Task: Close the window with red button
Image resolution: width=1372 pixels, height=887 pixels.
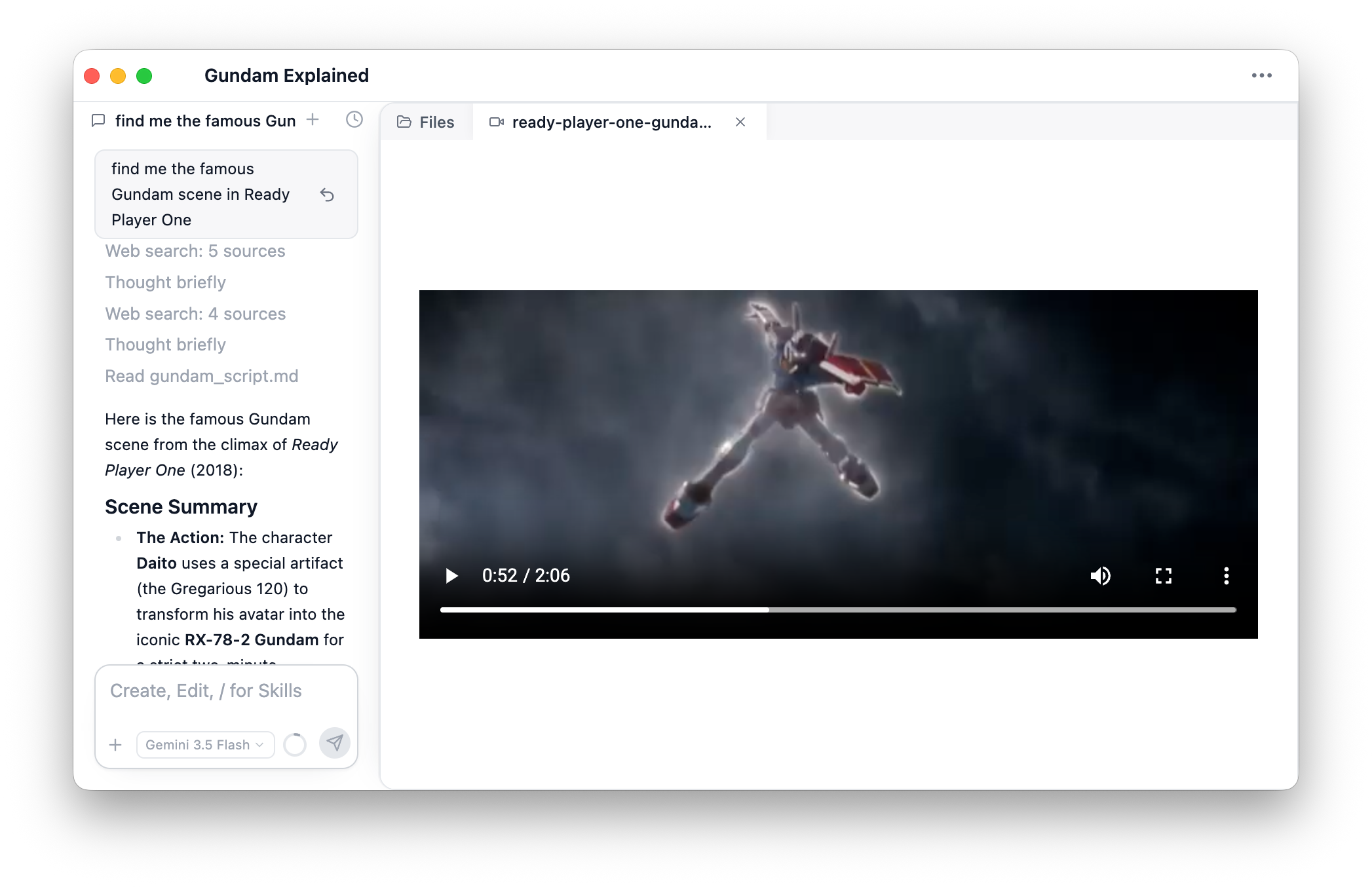Action: [x=92, y=76]
